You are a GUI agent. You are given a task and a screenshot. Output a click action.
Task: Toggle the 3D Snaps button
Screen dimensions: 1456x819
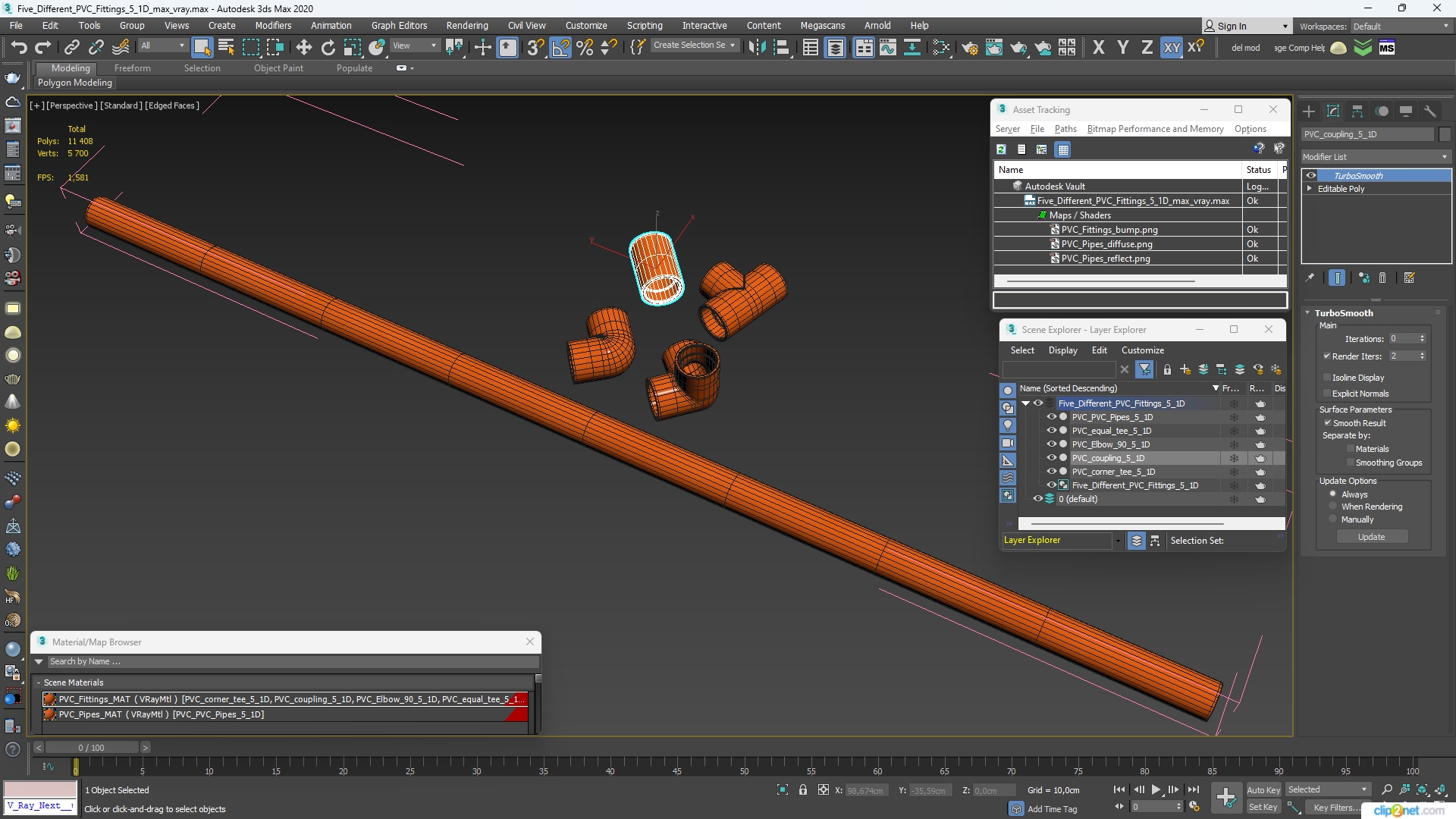[535, 48]
